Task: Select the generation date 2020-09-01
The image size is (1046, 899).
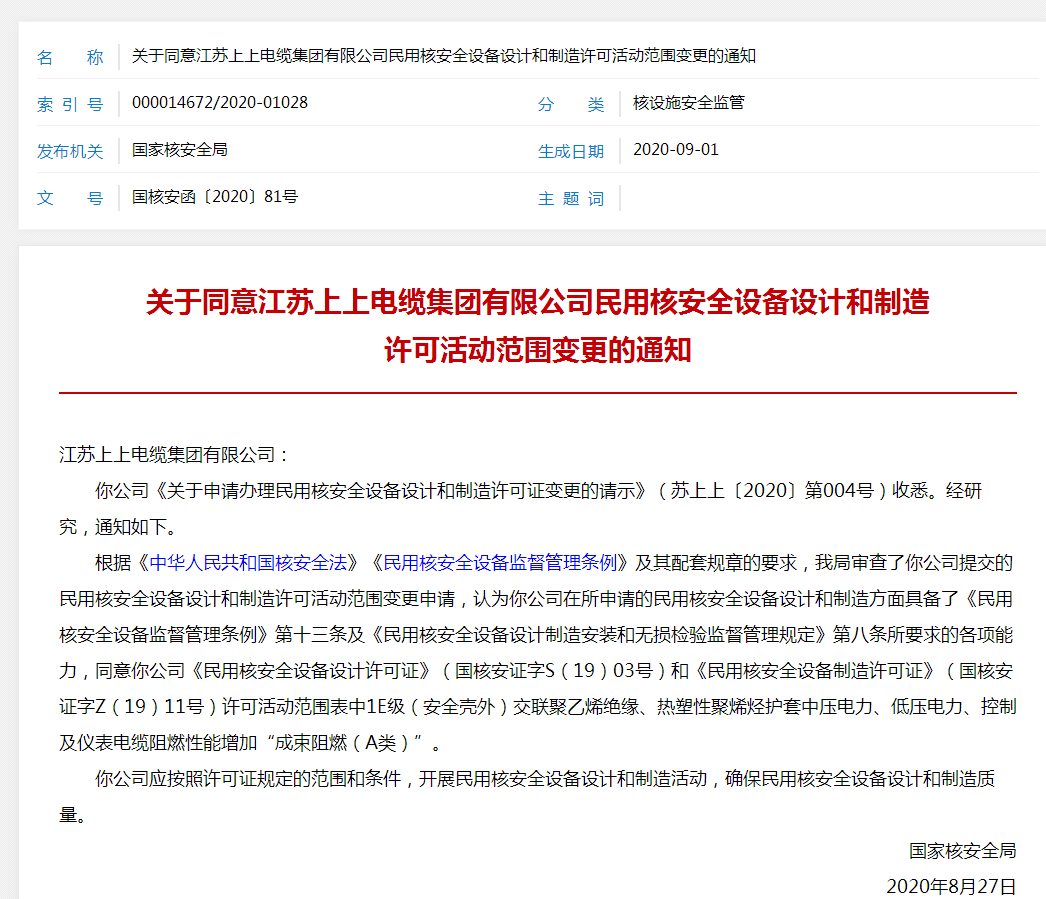Action: point(676,150)
